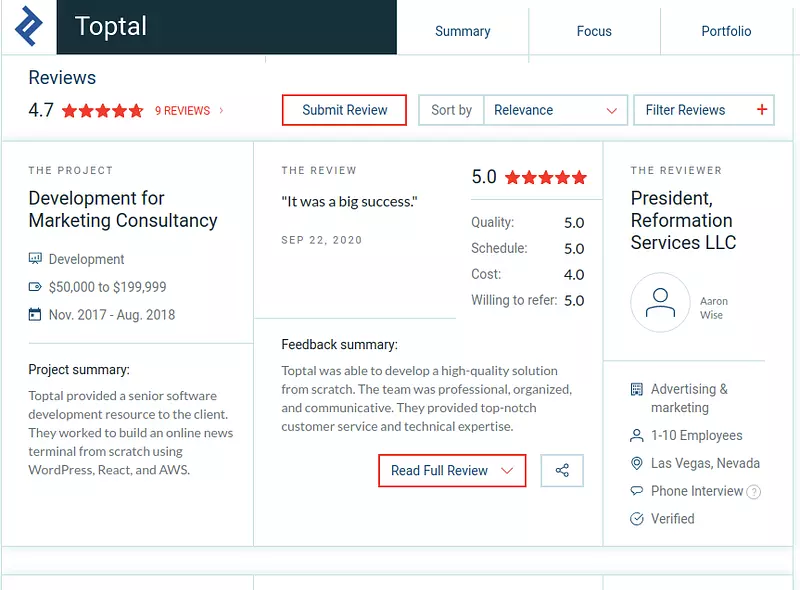Click the Las Vegas location pin icon
The height and width of the screenshot is (590, 800).
click(x=637, y=463)
